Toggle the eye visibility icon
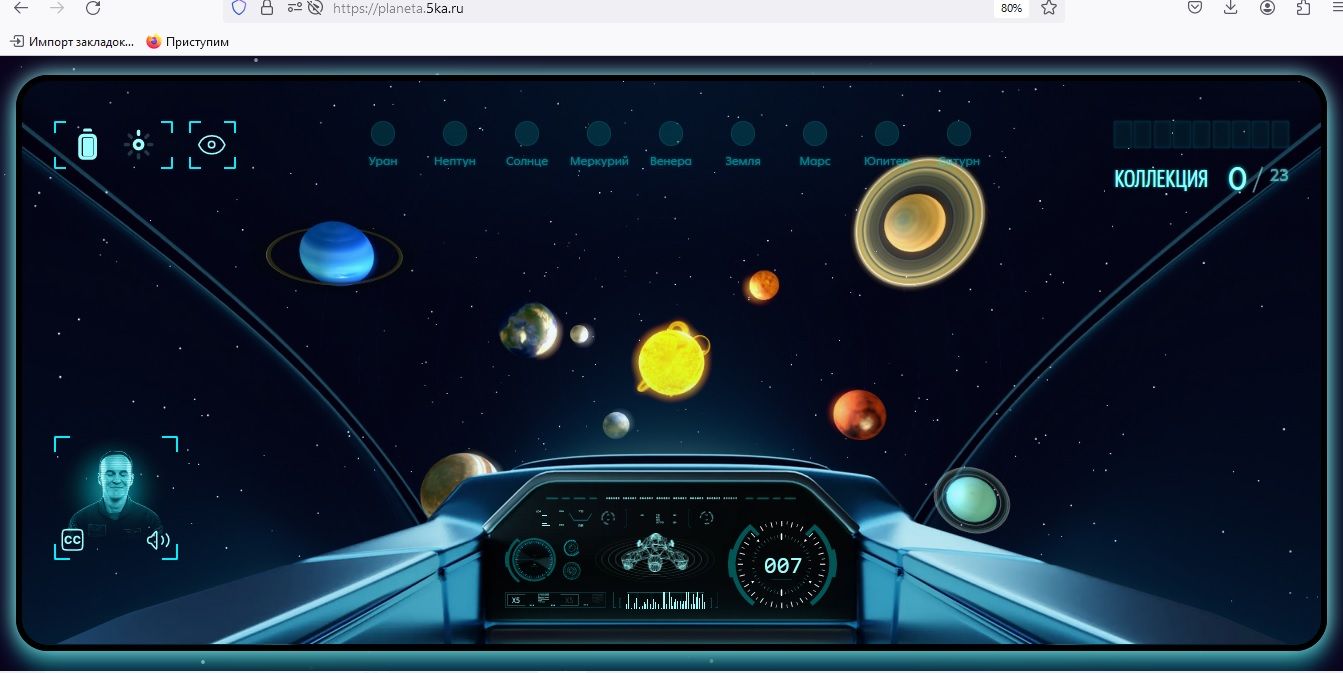The width and height of the screenshot is (1343, 673). click(x=212, y=145)
